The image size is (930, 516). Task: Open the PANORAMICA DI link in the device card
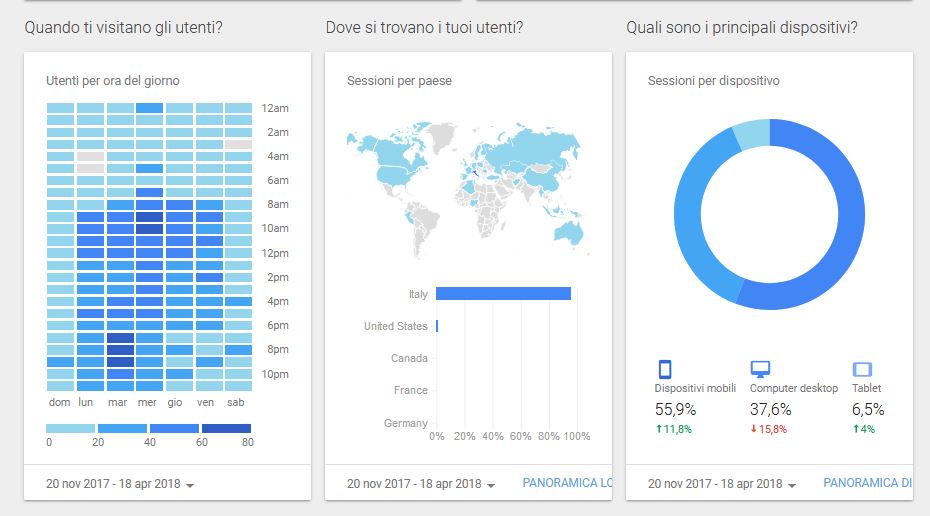[x=867, y=483]
